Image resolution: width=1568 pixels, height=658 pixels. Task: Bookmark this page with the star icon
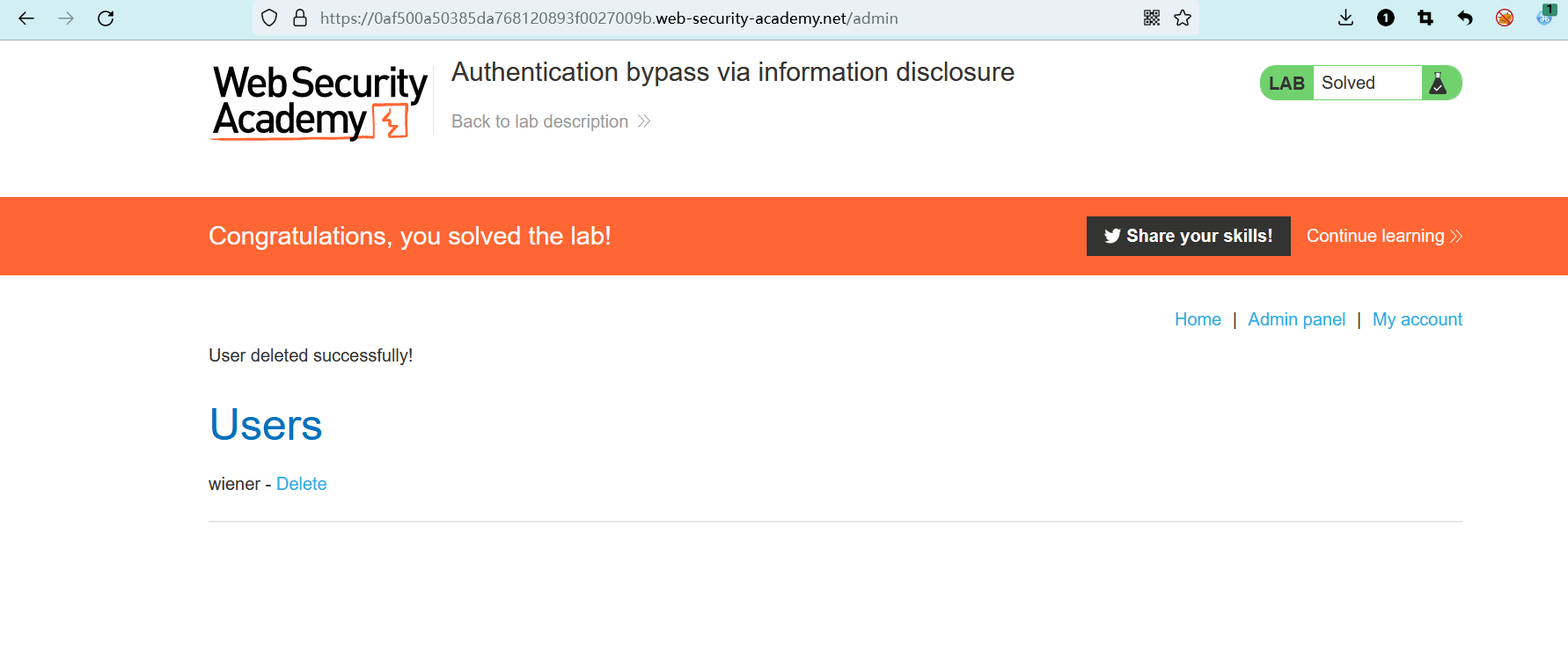1183,18
